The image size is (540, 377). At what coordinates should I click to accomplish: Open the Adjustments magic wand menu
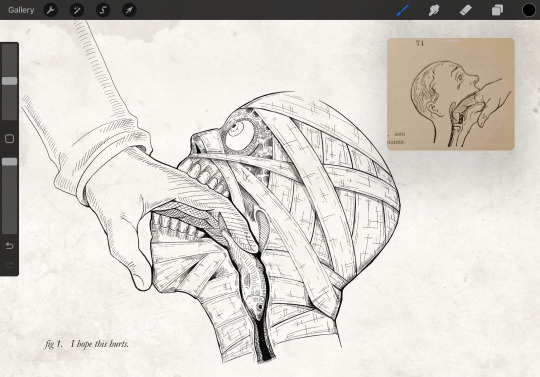click(77, 10)
